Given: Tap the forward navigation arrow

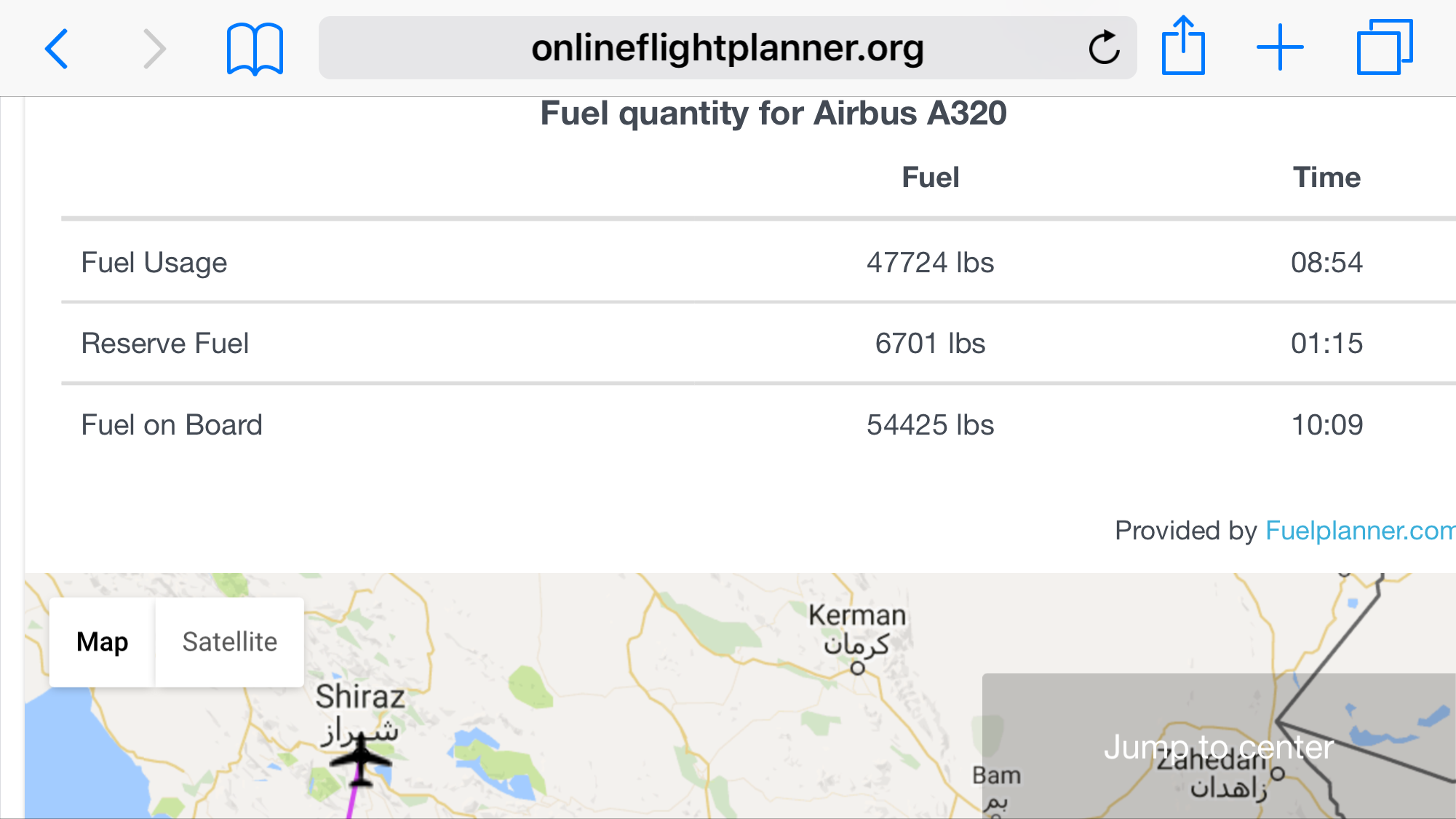Looking at the screenshot, I should 154,49.
